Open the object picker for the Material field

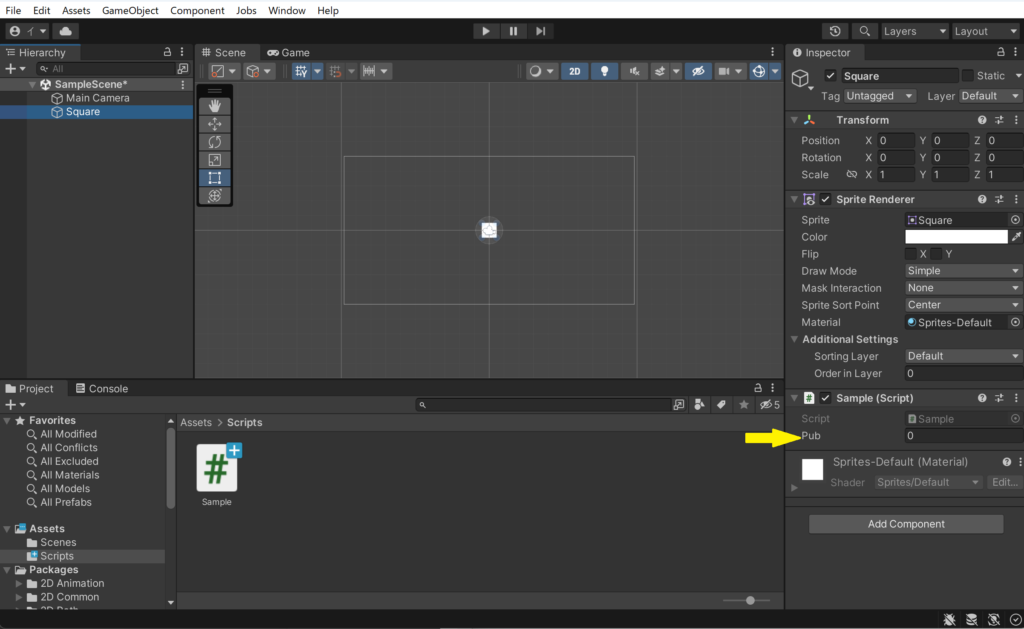tap(1015, 322)
